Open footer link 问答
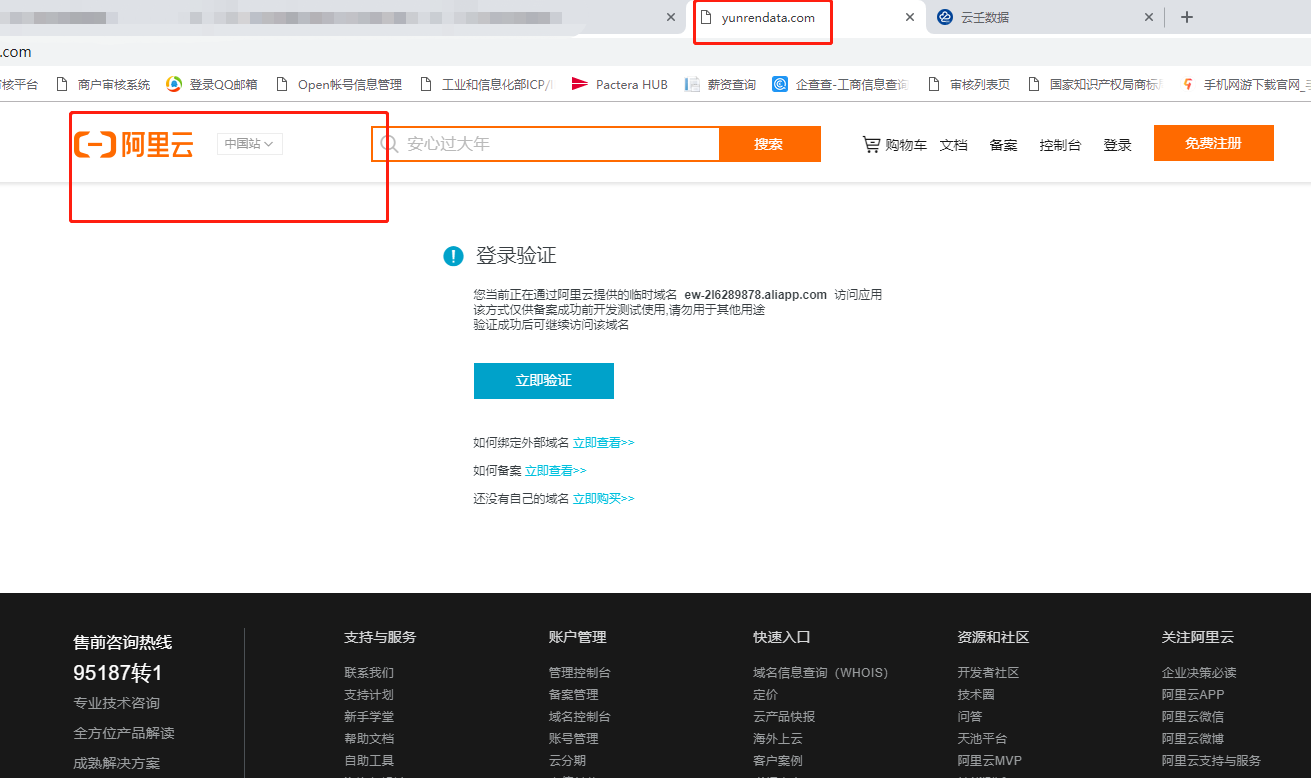This screenshot has height=778, width=1311. click(970, 717)
